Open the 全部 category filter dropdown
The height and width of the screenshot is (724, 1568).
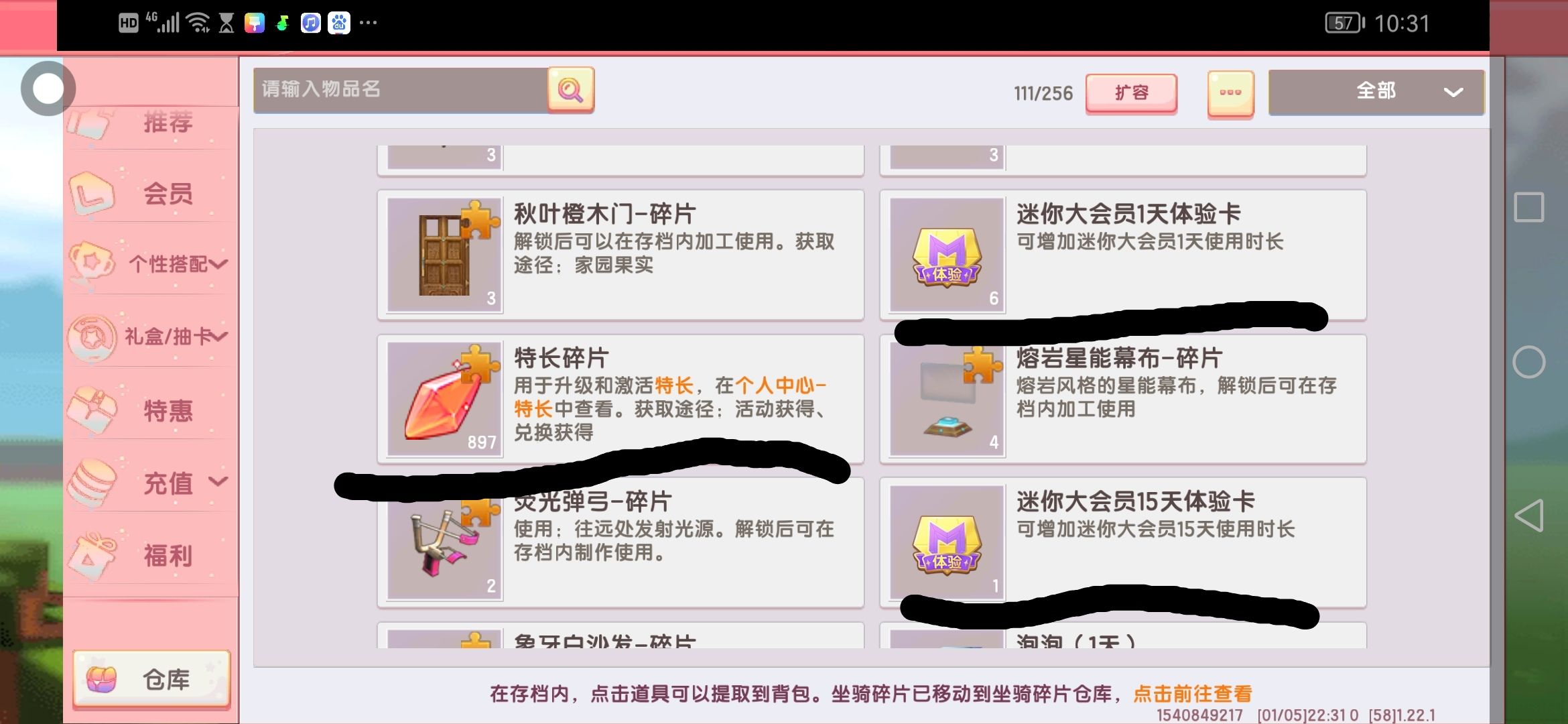(1376, 92)
